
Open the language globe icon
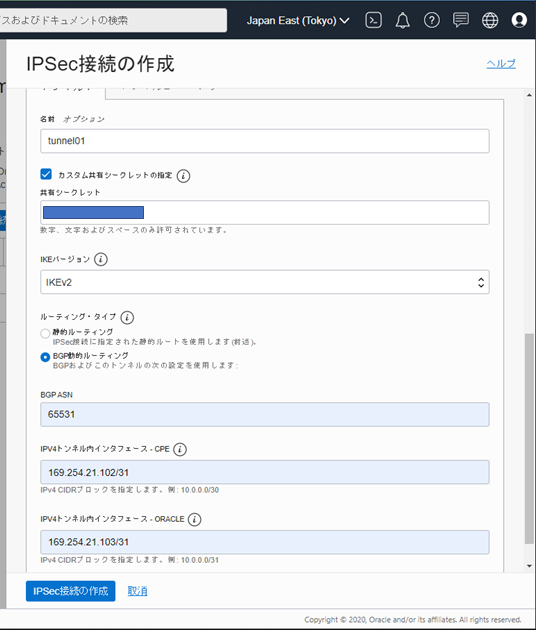pos(490,20)
